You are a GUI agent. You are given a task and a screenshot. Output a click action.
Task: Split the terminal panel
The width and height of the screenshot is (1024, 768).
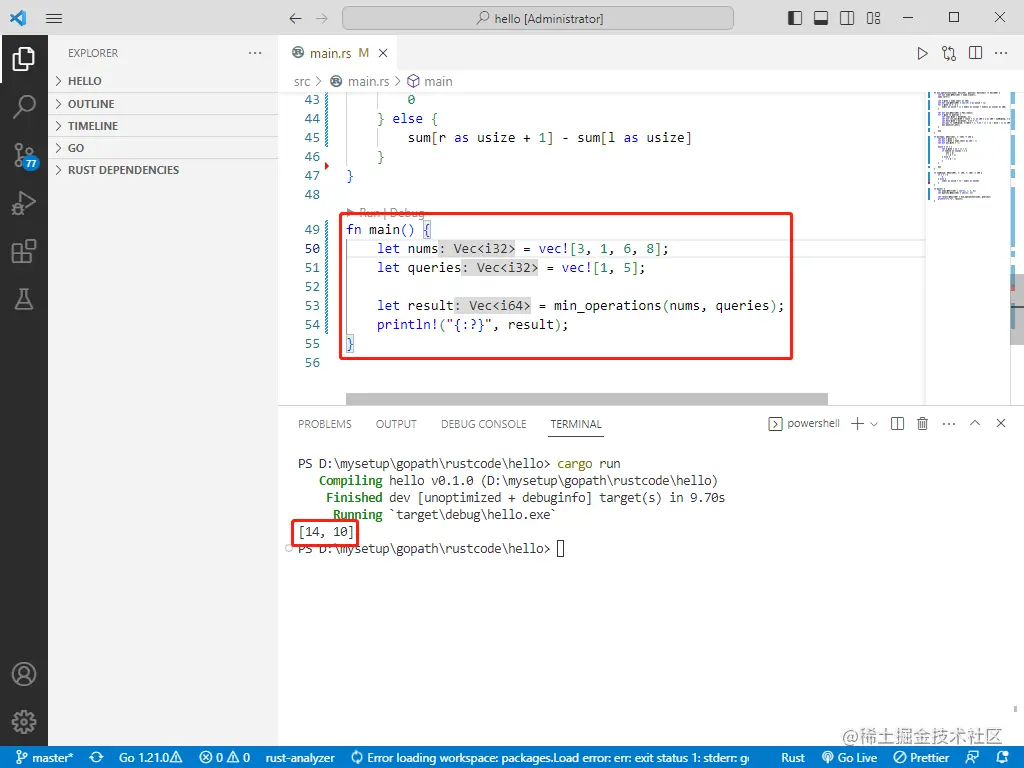click(x=897, y=424)
